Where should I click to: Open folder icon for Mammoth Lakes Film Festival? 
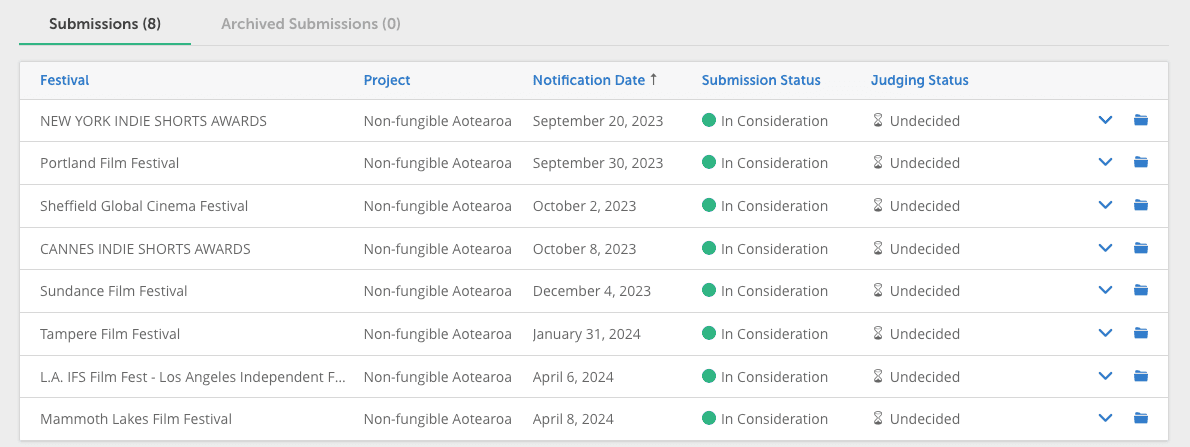pos(1141,418)
